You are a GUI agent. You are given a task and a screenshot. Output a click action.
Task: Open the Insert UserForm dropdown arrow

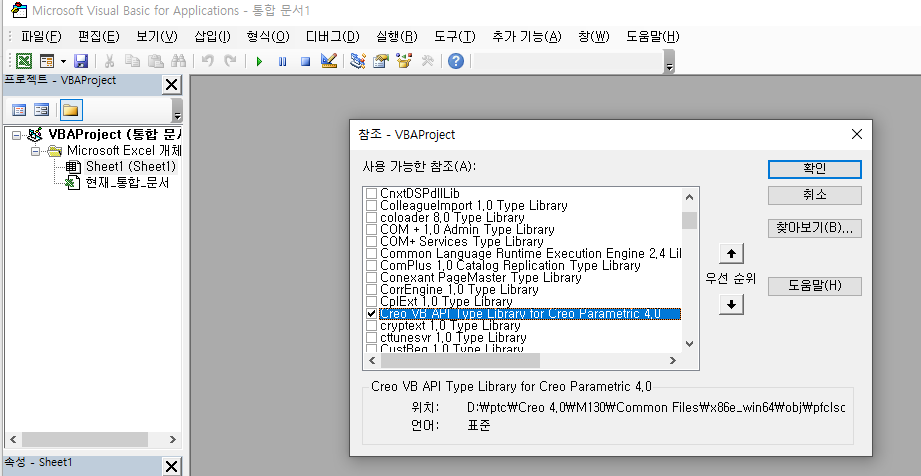63,61
